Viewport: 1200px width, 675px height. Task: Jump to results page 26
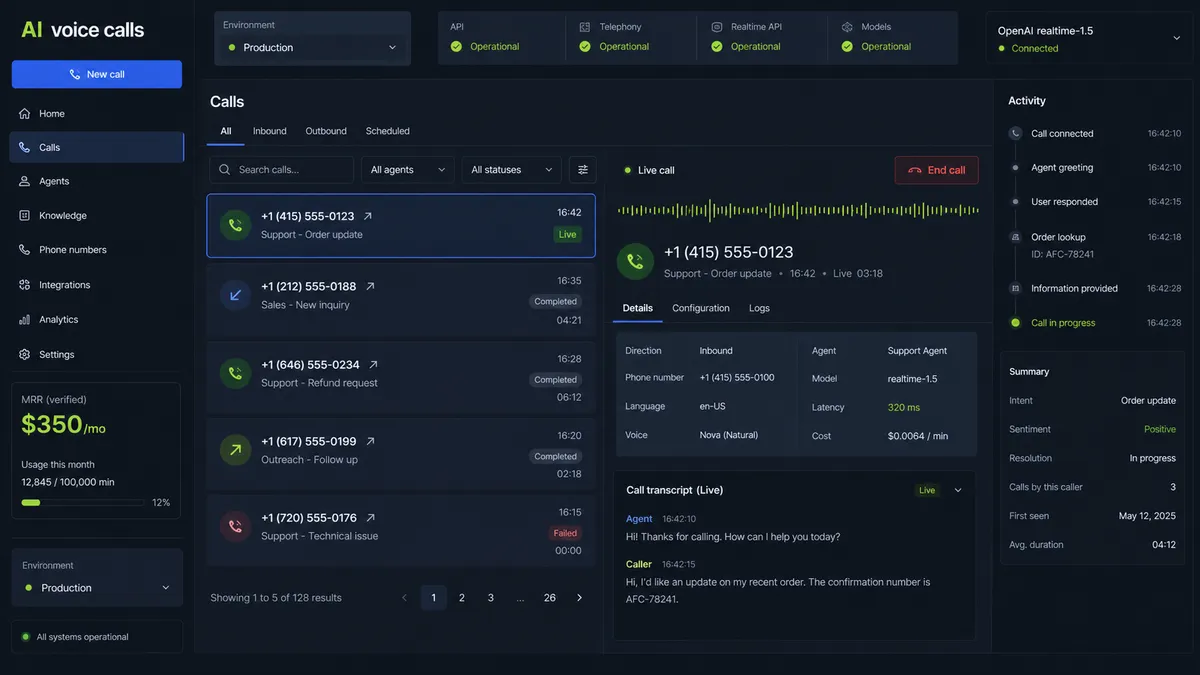[550, 598]
